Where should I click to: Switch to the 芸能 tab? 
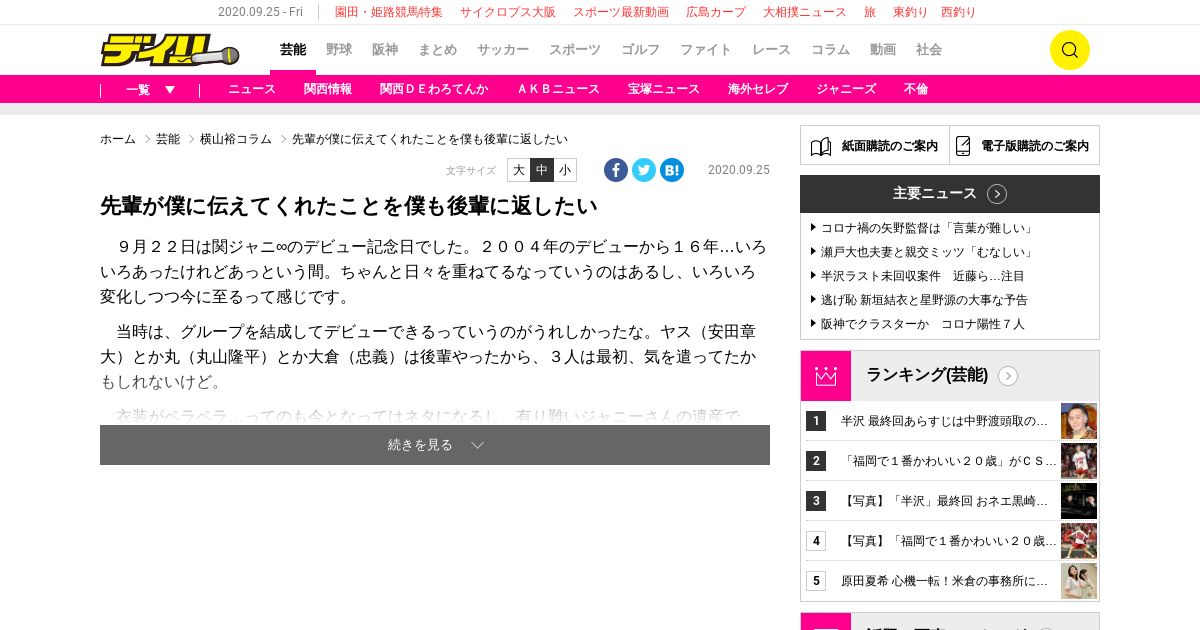[x=293, y=50]
